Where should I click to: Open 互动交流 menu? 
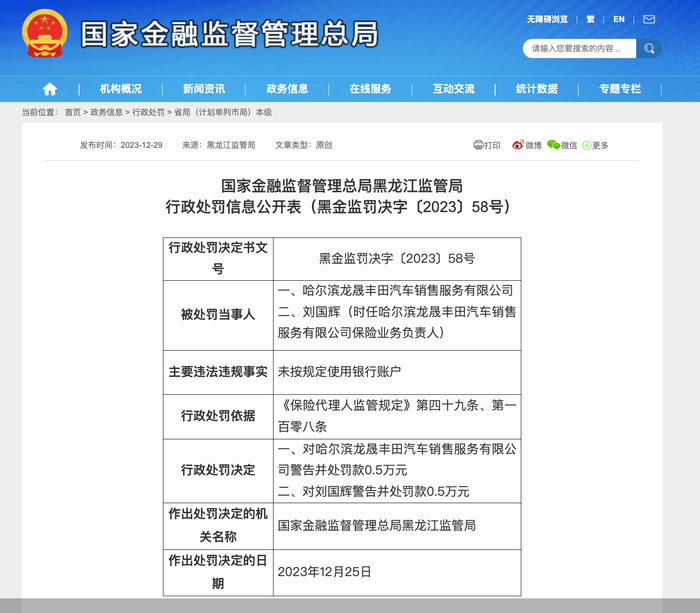[x=454, y=89]
